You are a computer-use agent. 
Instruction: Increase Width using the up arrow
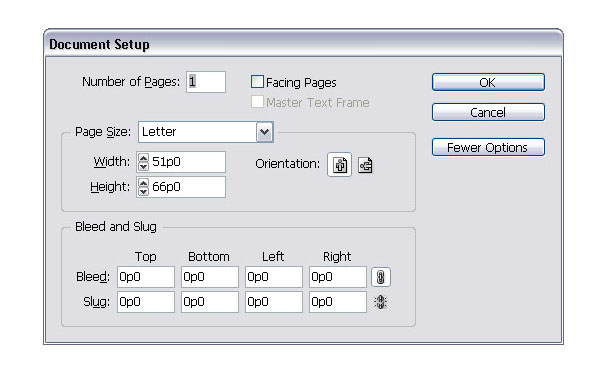pos(143,158)
